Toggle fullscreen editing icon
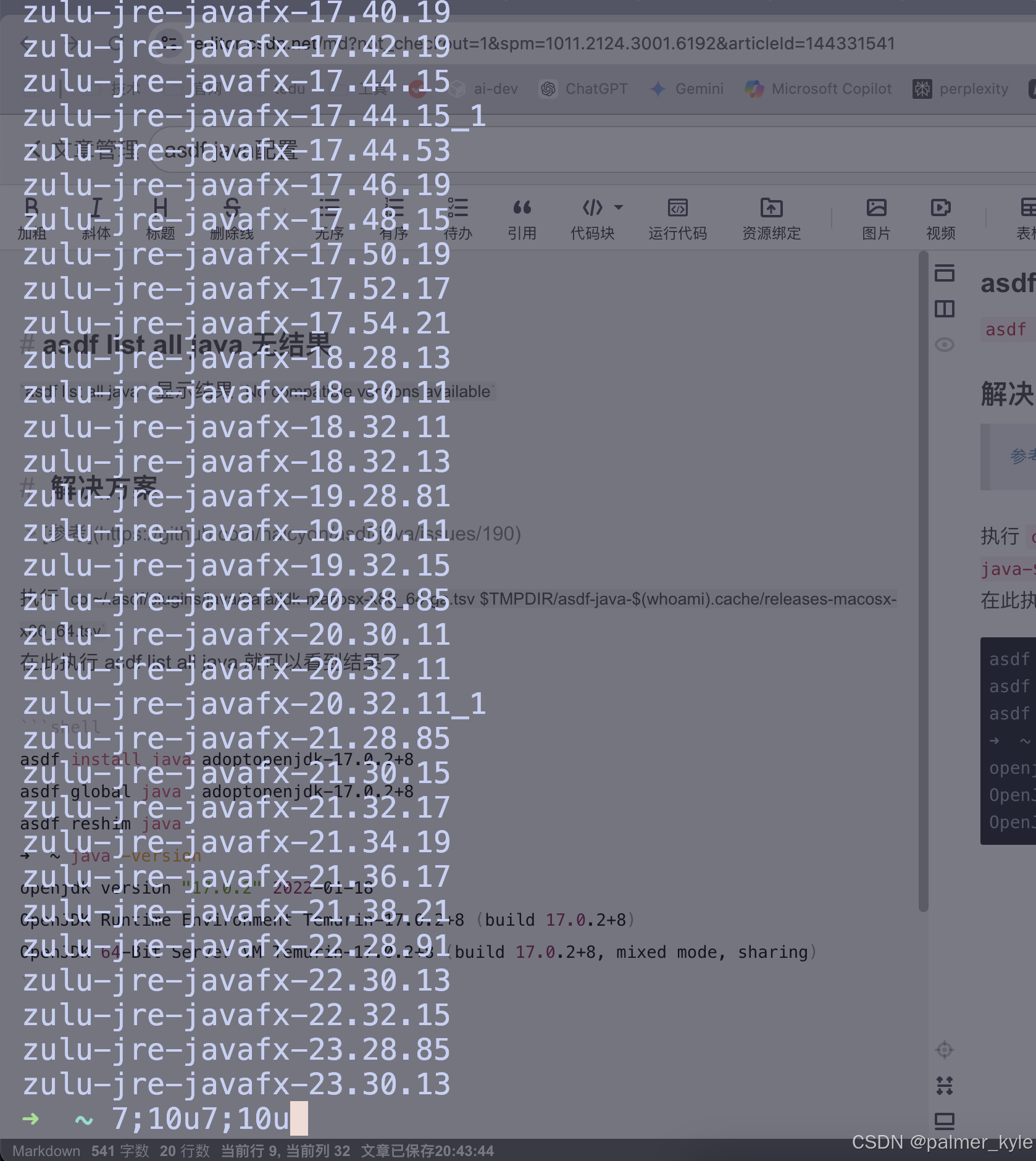 point(945,1085)
